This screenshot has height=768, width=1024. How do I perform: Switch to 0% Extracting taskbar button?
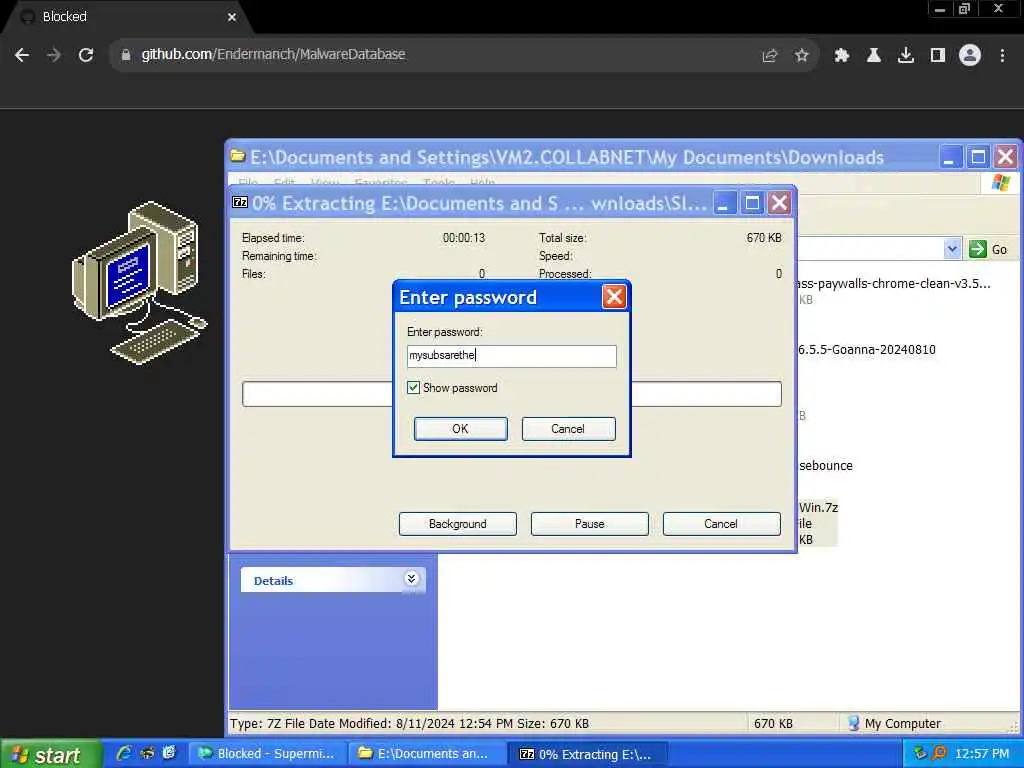point(586,754)
